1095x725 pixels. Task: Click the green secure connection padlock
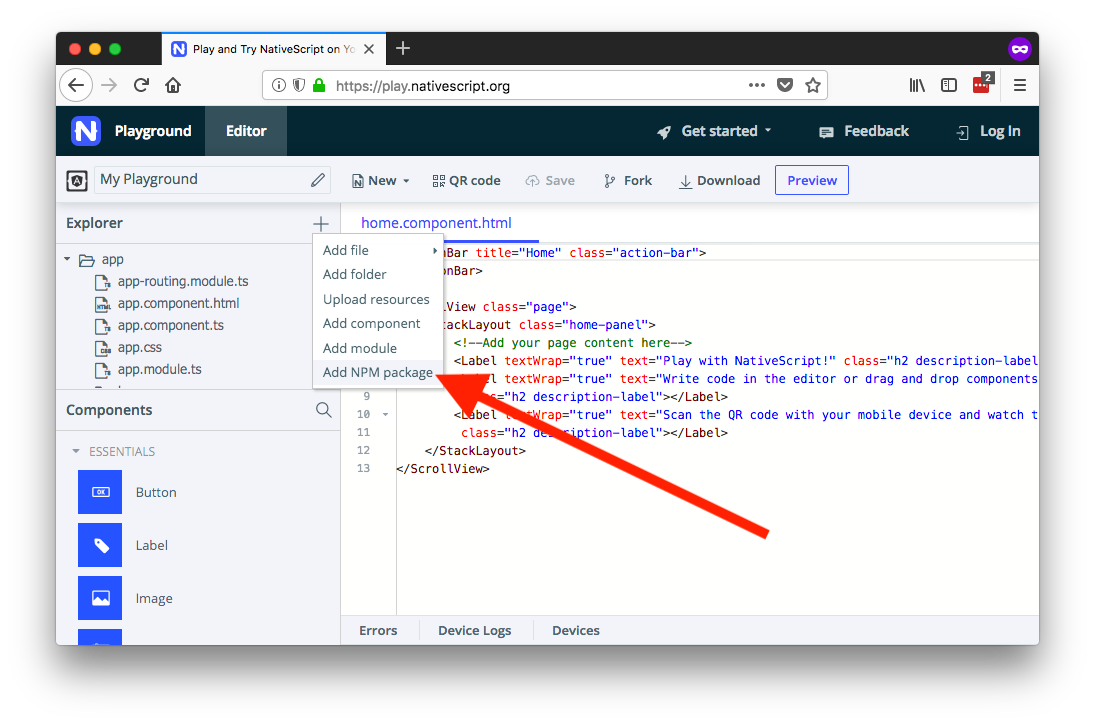pyautogui.click(x=319, y=85)
